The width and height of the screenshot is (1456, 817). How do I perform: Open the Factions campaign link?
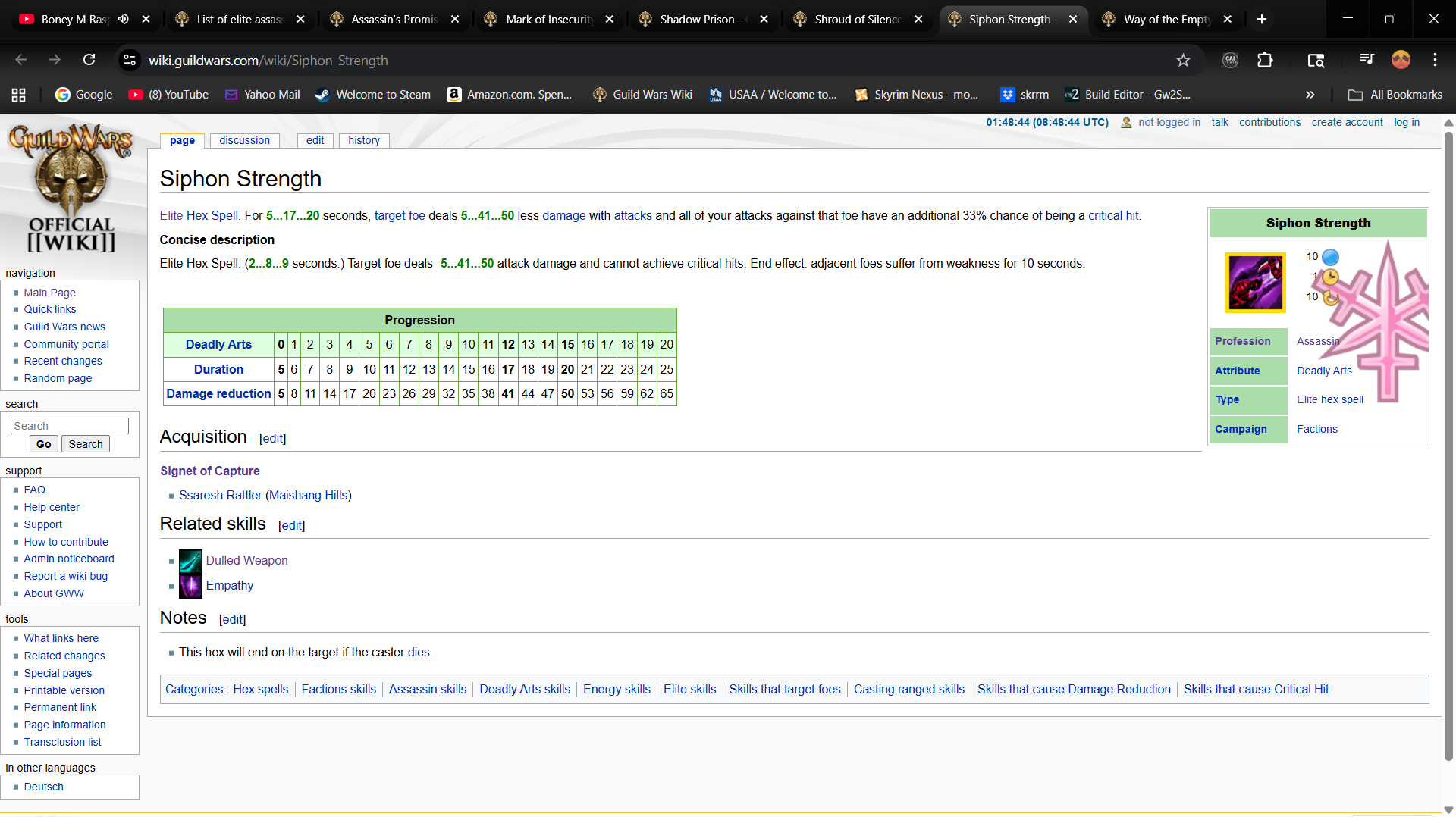click(1317, 430)
